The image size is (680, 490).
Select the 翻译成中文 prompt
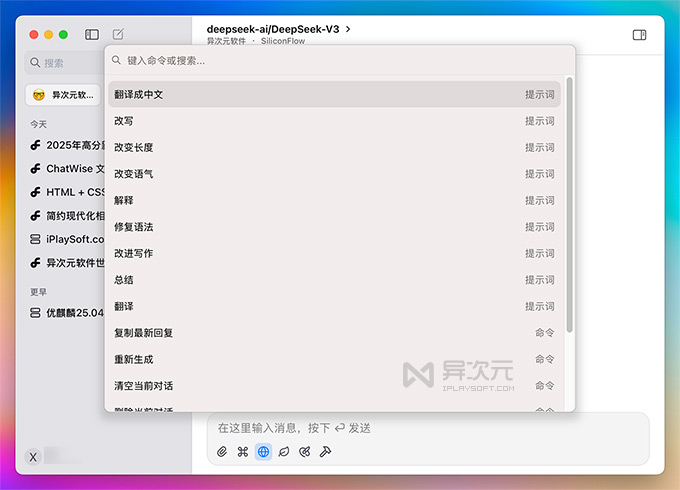tap(334, 95)
